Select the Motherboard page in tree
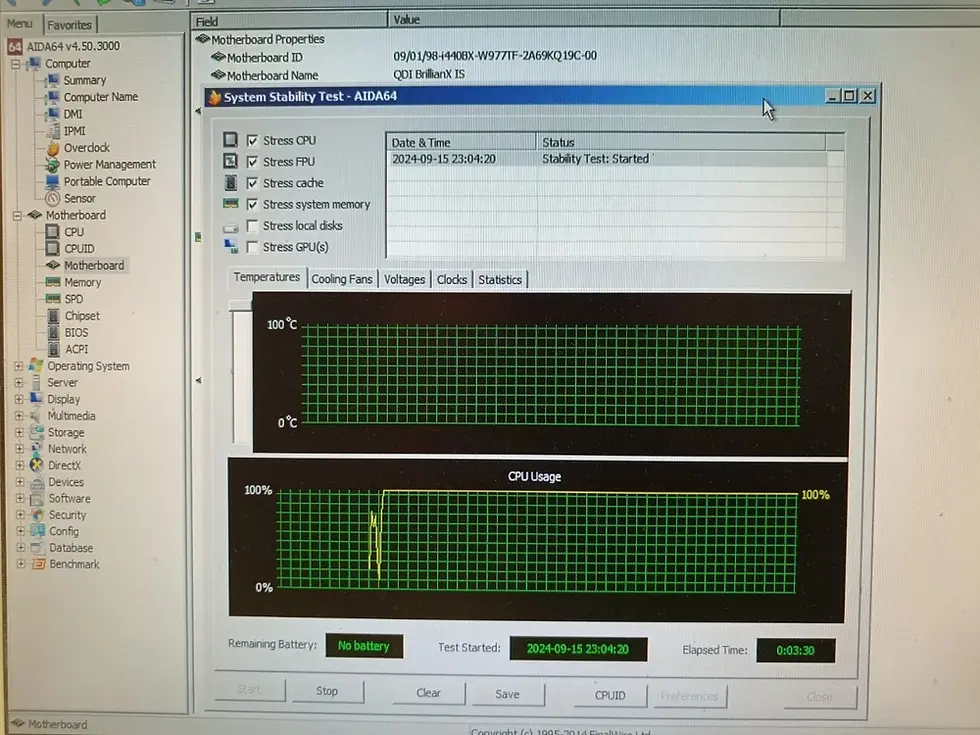 pos(94,266)
